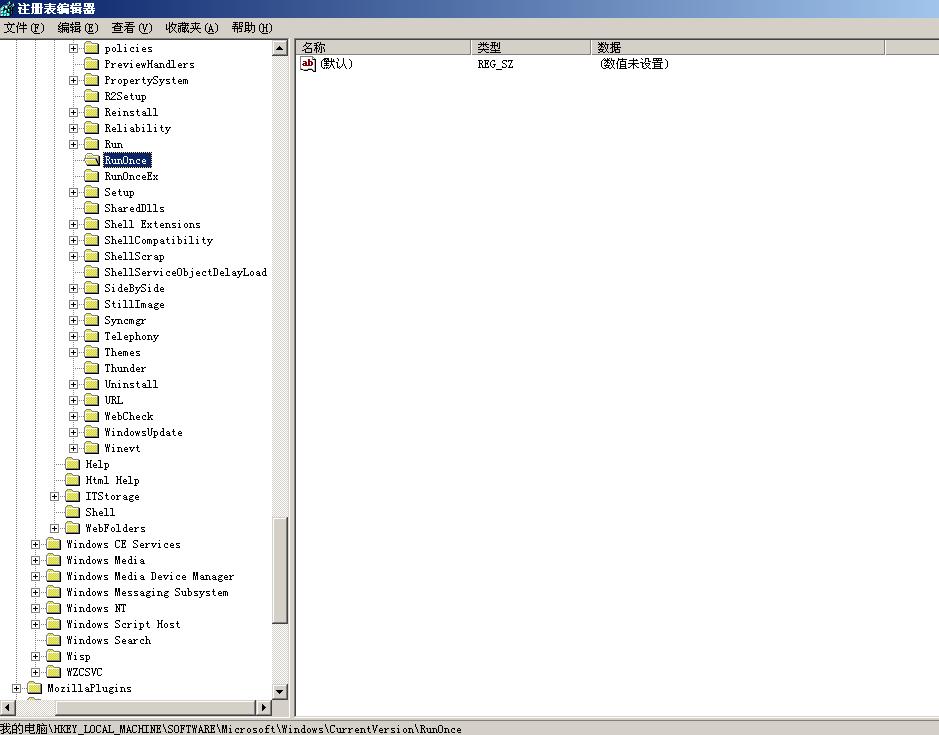
Task: Select the Windows NT folder icon
Action: tap(53, 608)
